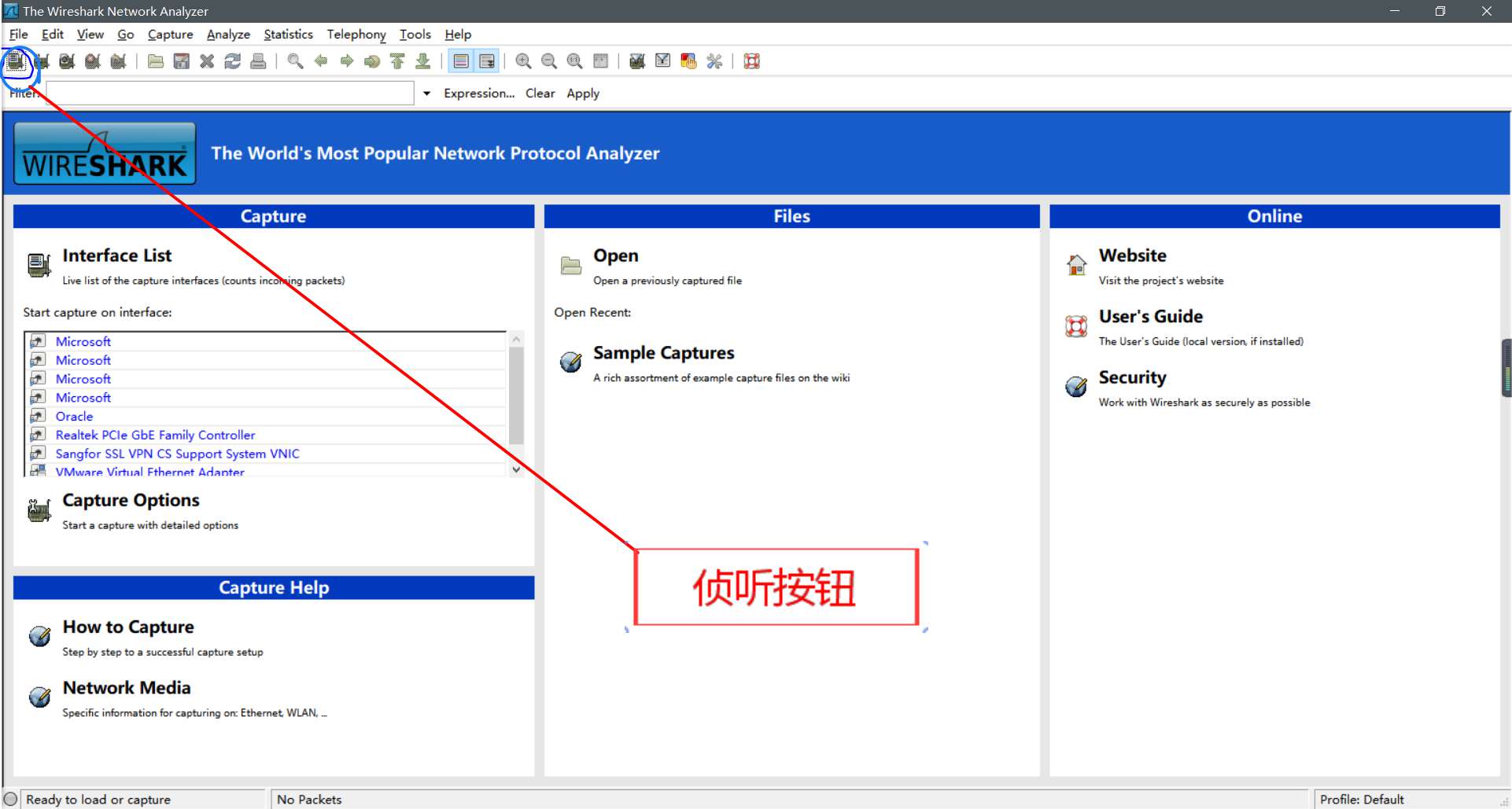Toggle auto scroll in live capture

pyautogui.click(x=487, y=61)
